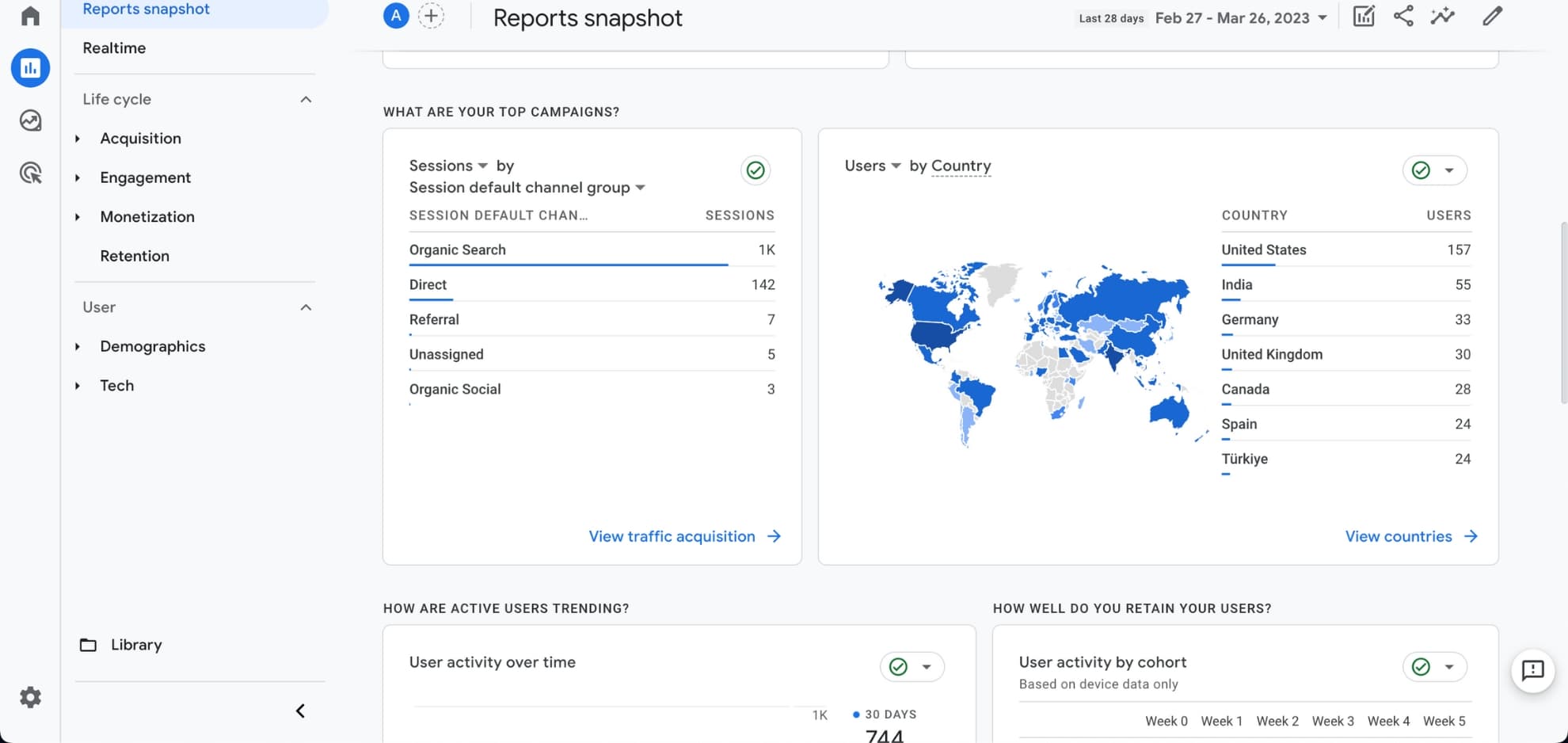This screenshot has width=1568, height=743.
Task: Open the Users metric dropdown in country card
Action: 873,166
